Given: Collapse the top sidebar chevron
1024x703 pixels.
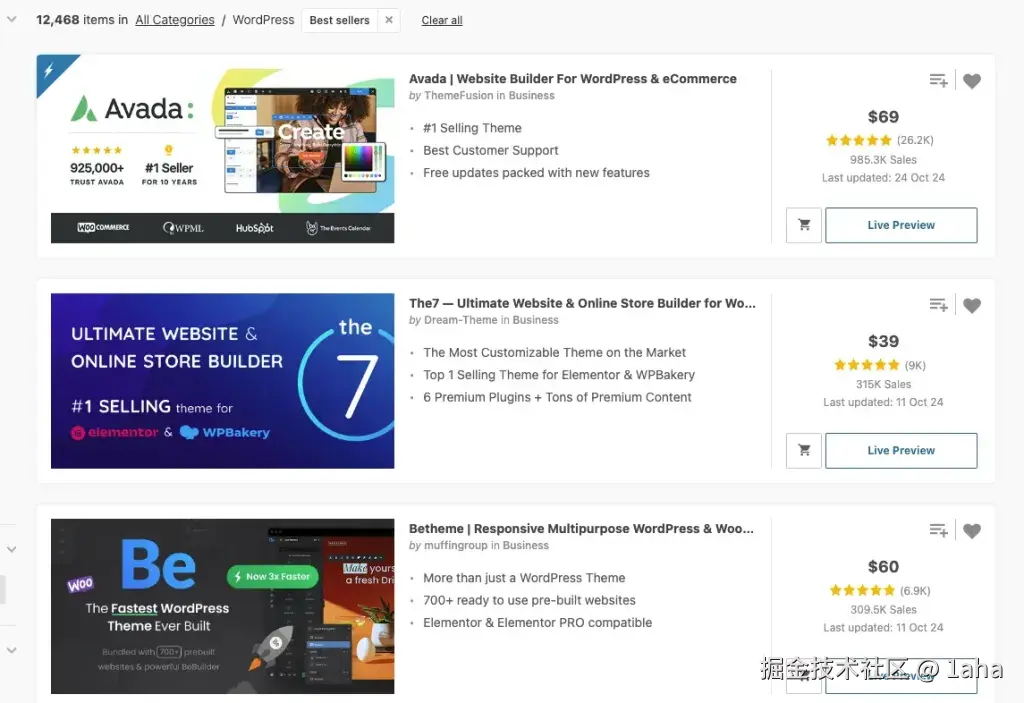Looking at the screenshot, I should (11, 19).
